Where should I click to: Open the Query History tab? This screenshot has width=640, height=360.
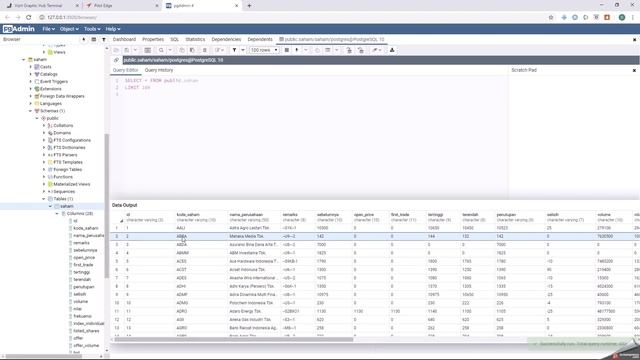tap(159, 70)
